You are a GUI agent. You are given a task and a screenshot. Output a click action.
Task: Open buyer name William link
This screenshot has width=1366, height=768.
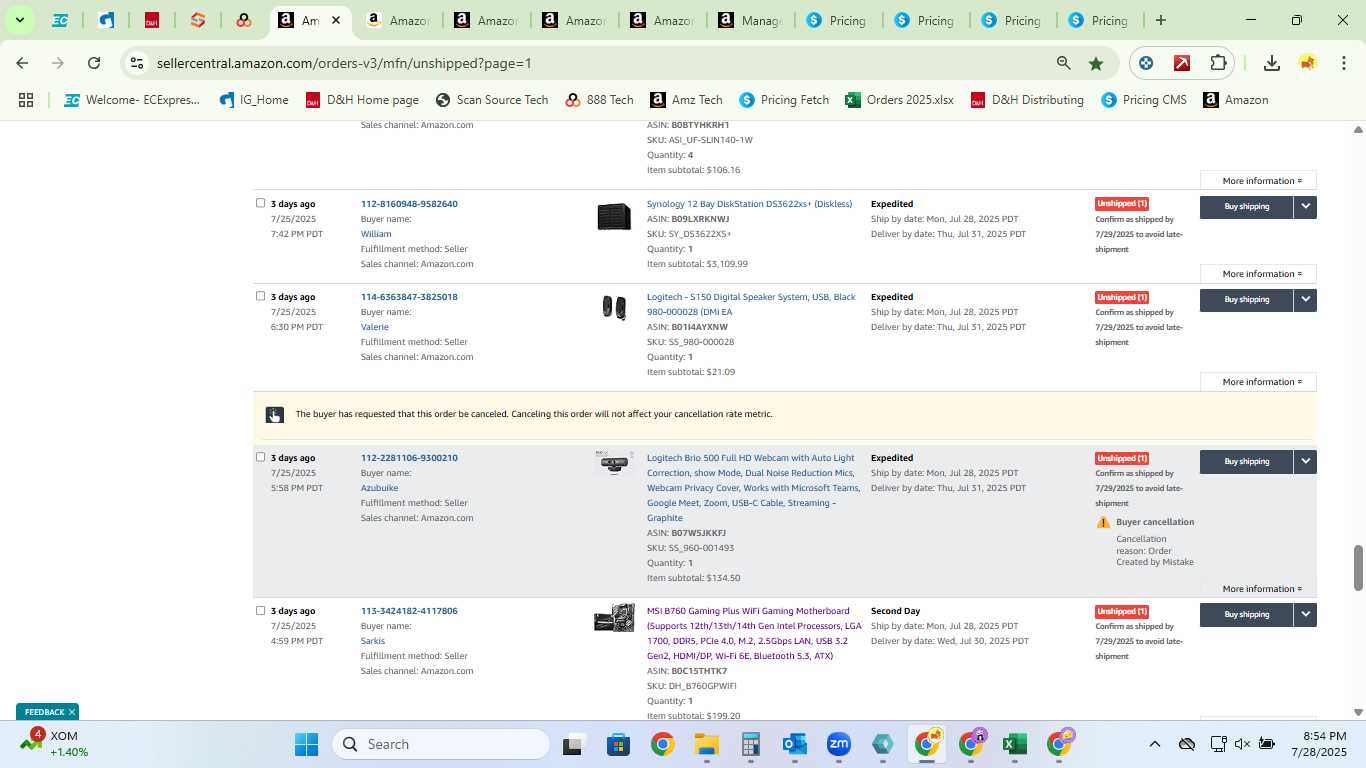pyautogui.click(x=376, y=234)
